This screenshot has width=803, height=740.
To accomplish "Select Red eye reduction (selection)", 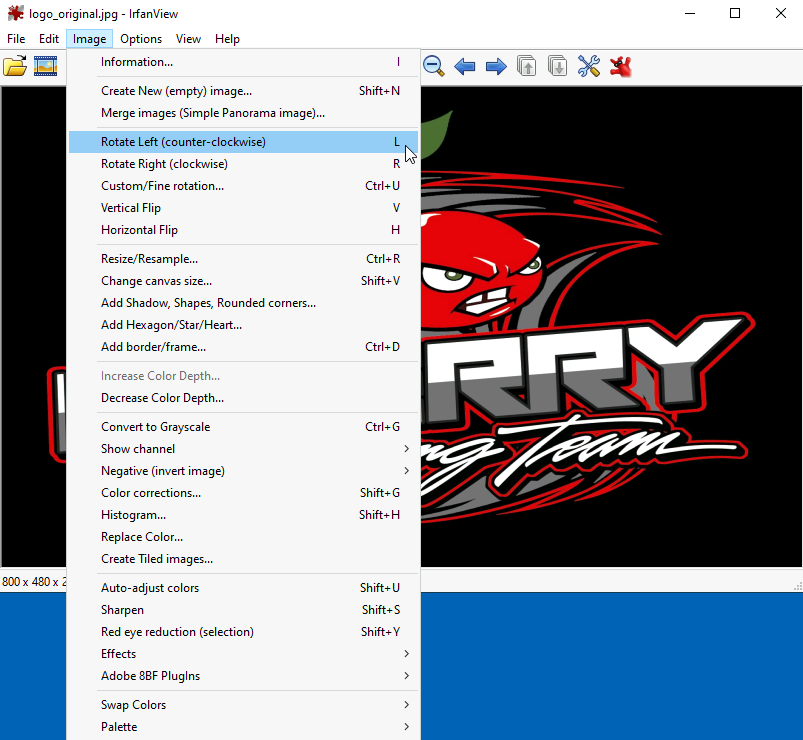I will point(243,632).
